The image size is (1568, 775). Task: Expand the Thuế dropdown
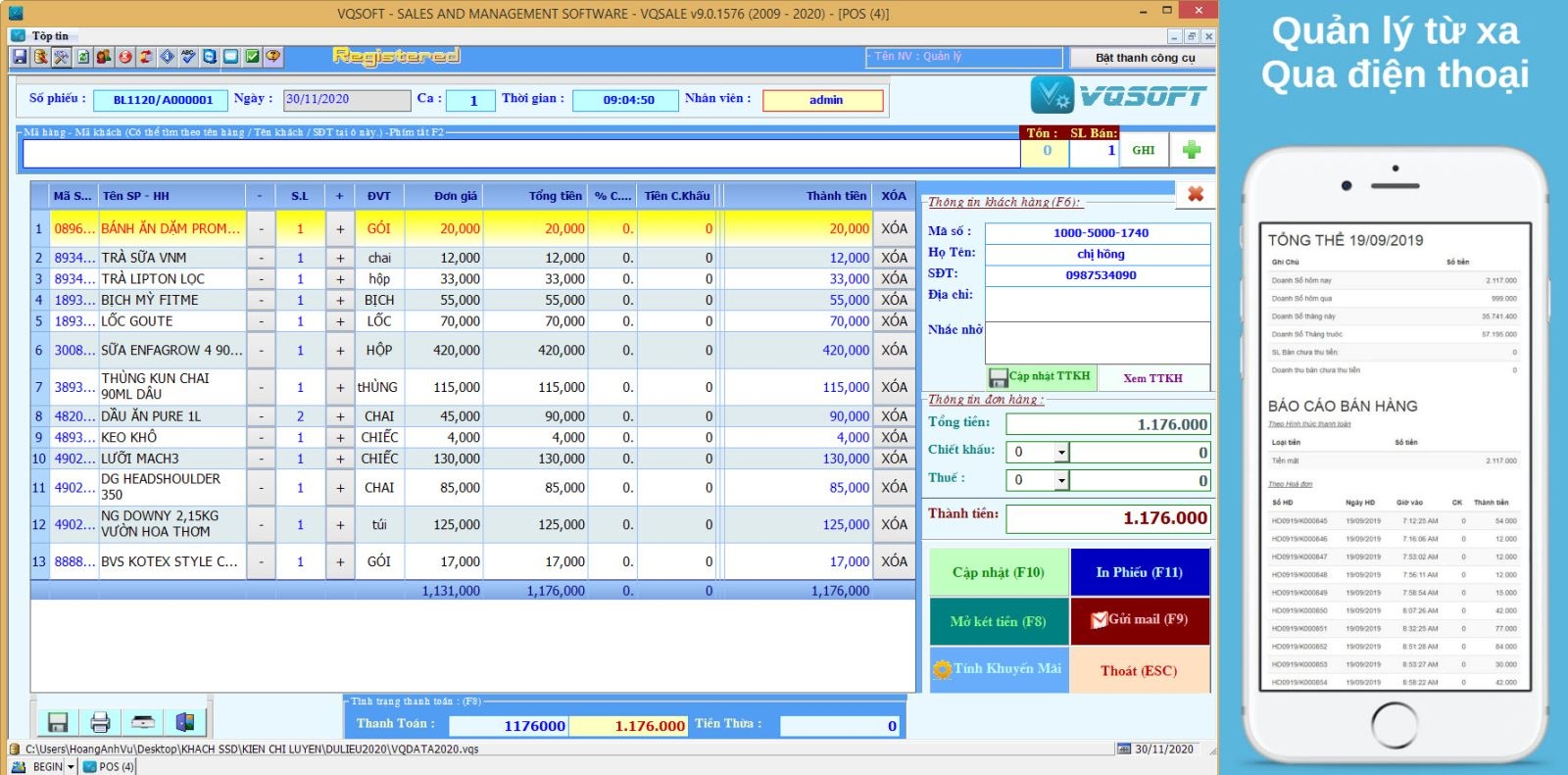(x=1060, y=480)
